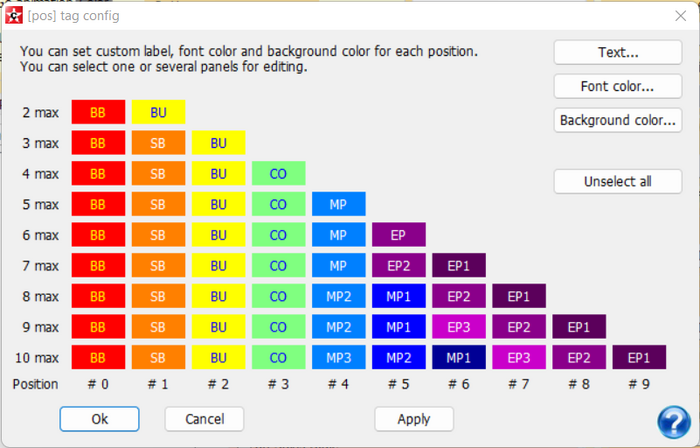Close the tag config dialog
This screenshot has height=448, width=700.
[x=680, y=16]
